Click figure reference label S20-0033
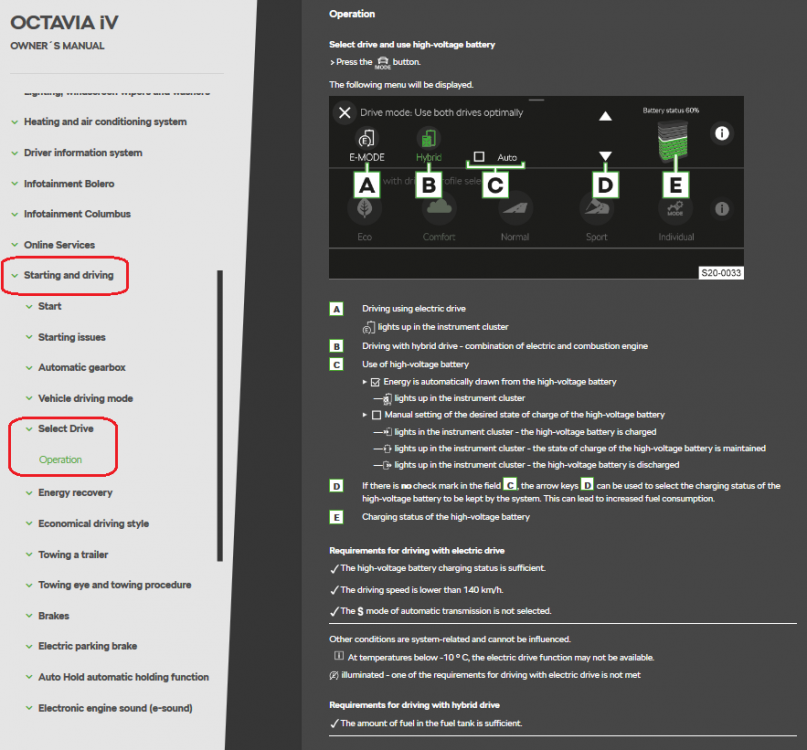 tap(721, 273)
